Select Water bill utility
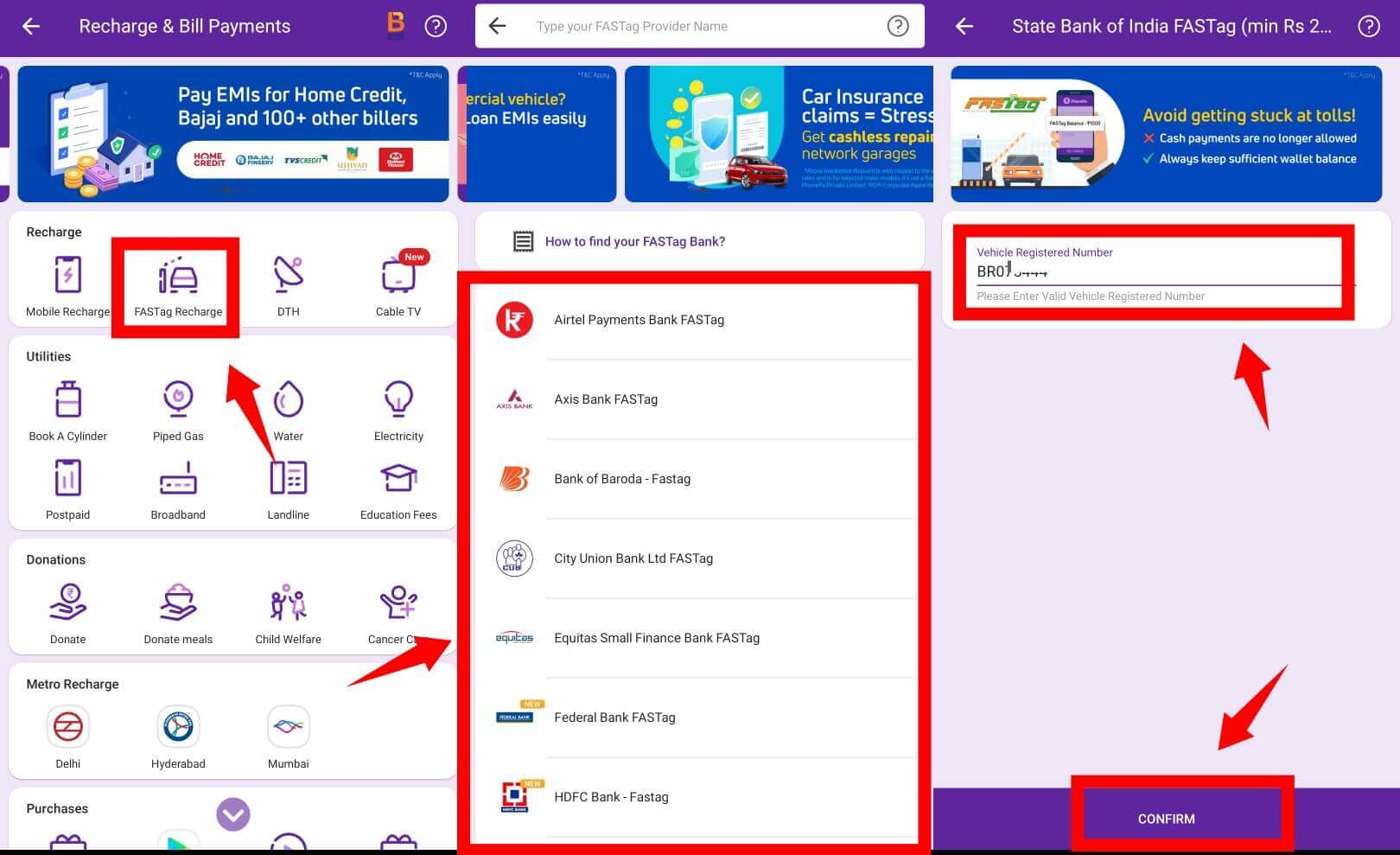This screenshot has height=855, width=1400. [x=289, y=412]
